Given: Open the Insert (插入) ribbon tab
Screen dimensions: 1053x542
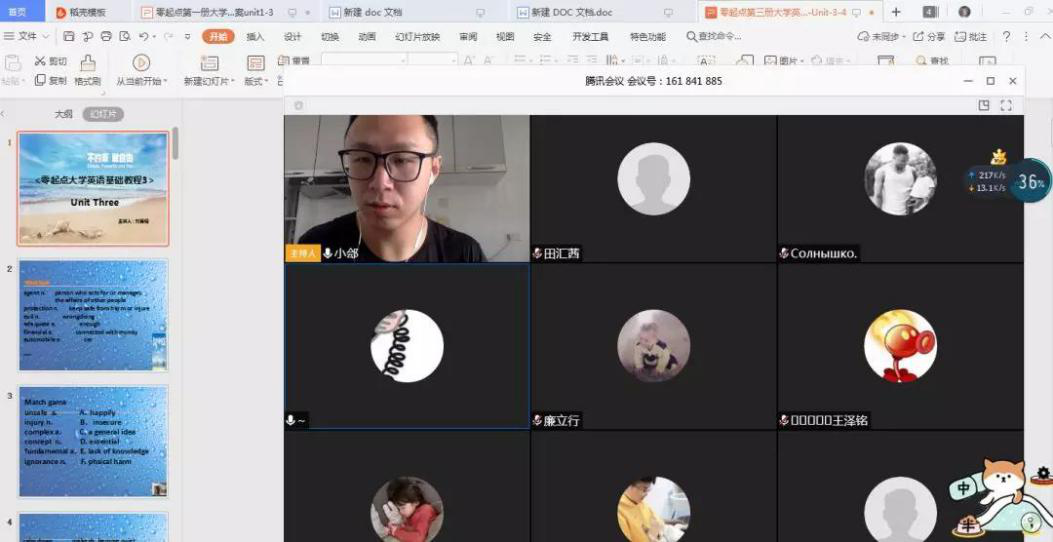Looking at the screenshot, I should tap(255, 37).
